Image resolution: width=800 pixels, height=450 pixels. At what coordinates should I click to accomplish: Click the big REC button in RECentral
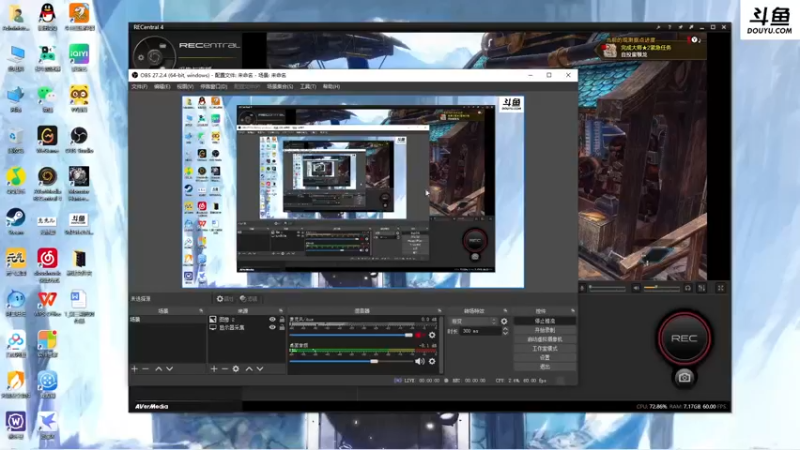pyautogui.click(x=684, y=338)
